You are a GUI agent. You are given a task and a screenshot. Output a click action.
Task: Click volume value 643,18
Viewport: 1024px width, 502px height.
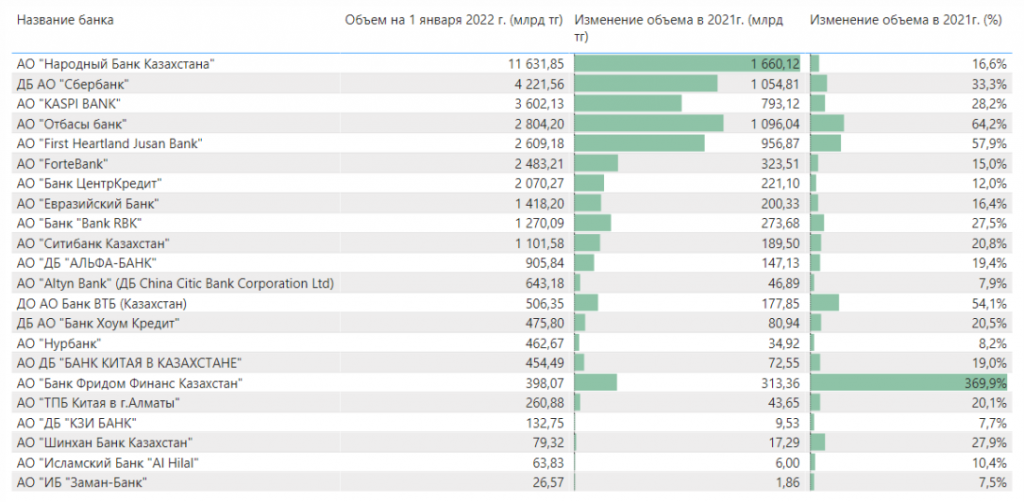click(x=544, y=283)
